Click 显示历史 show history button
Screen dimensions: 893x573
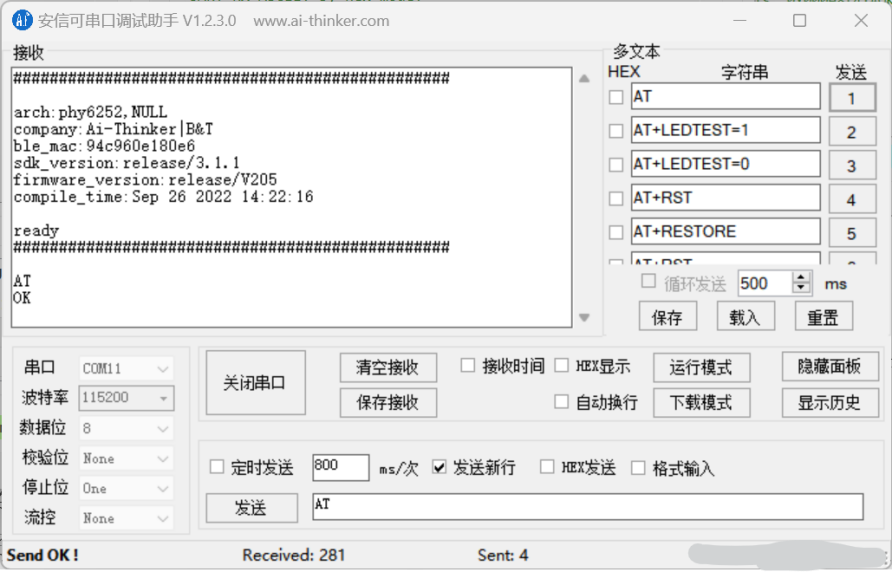[x=830, y=403]
